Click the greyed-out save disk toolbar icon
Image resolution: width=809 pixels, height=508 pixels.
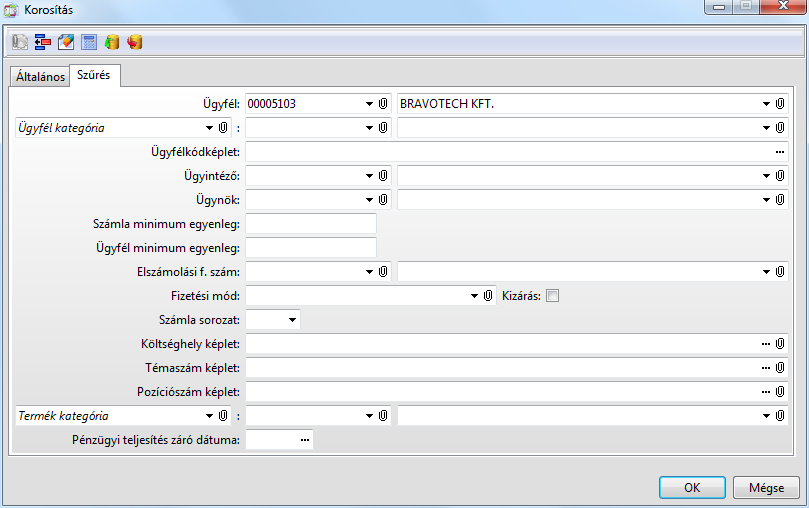click(20, 42)
